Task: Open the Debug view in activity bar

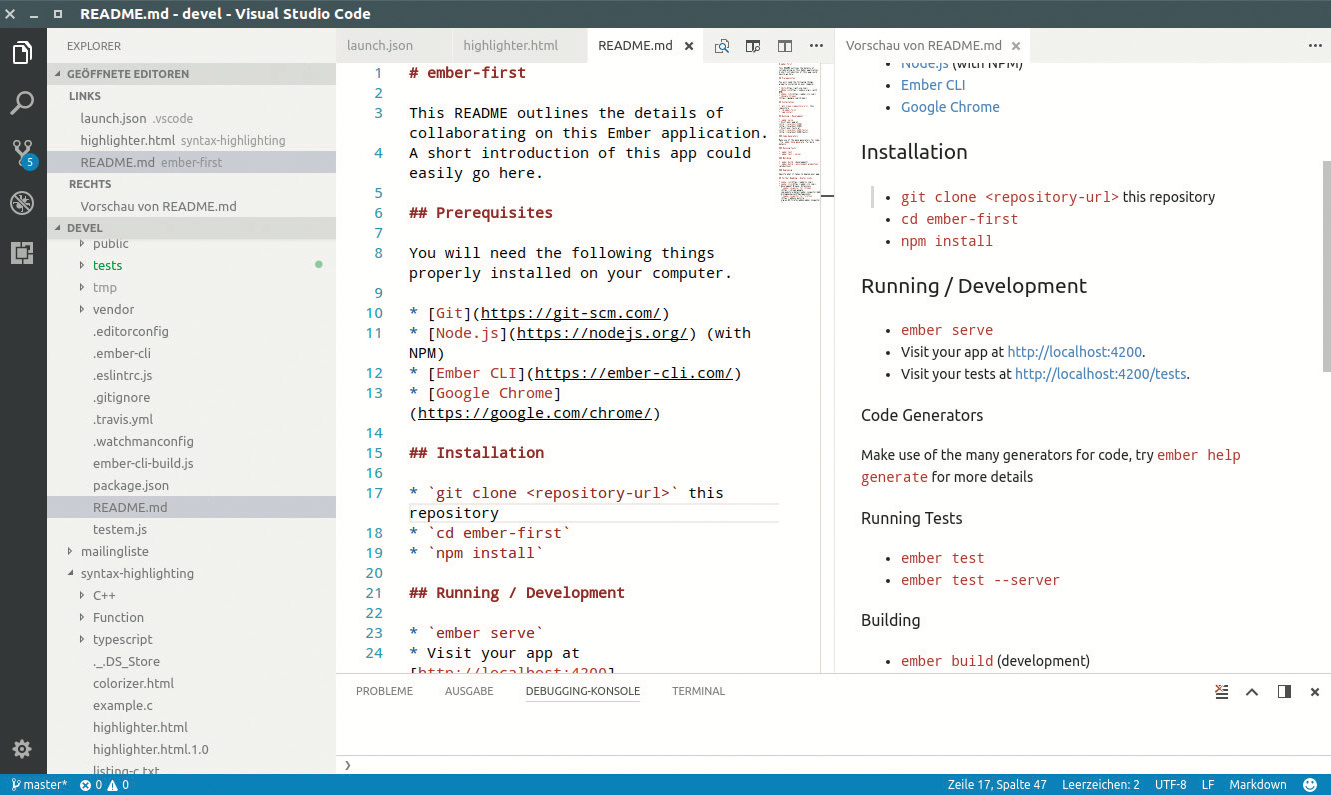Action: tap(22, 203)
